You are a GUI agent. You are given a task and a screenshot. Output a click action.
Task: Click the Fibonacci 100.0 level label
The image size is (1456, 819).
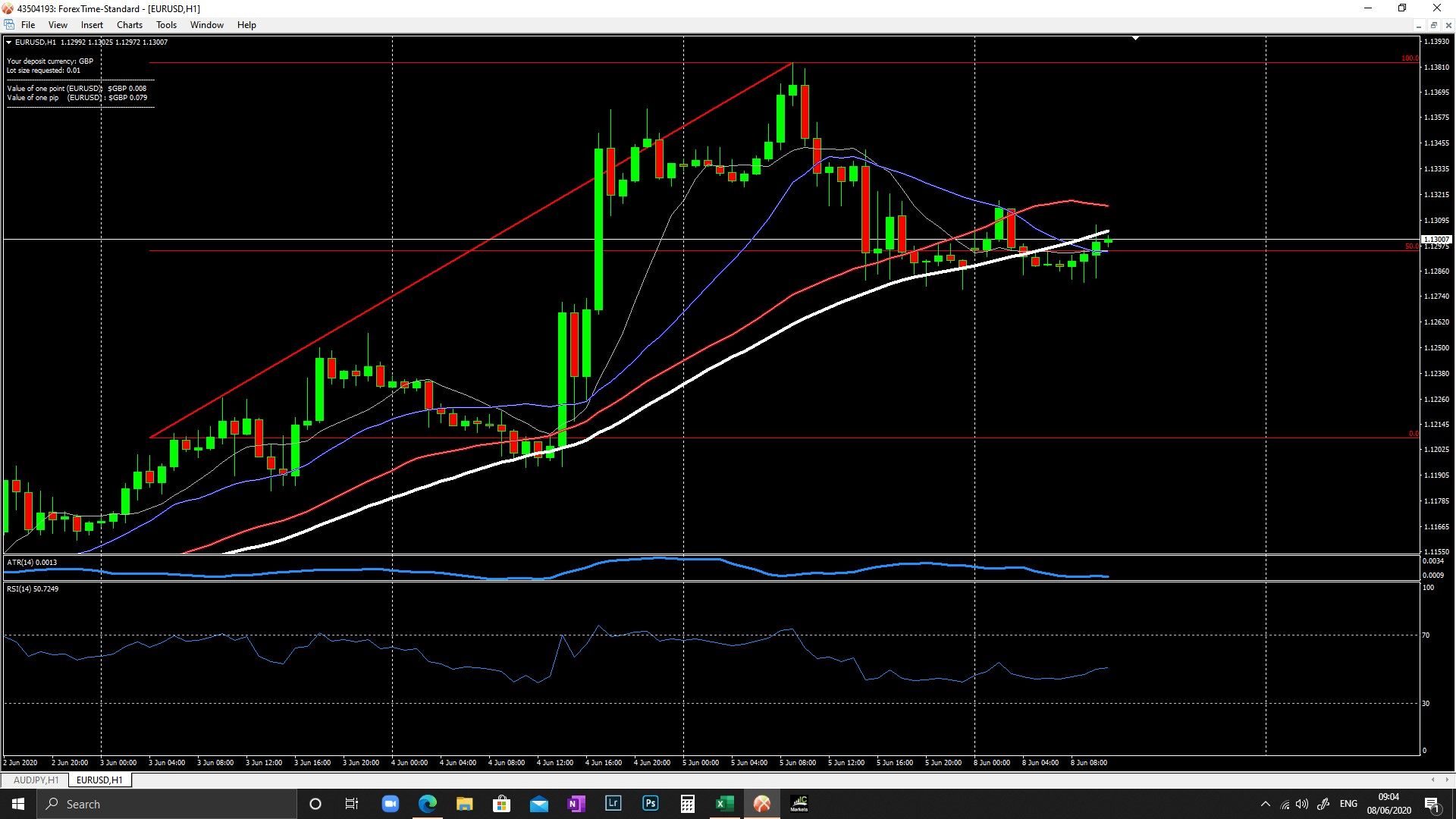pos(1410,58)
